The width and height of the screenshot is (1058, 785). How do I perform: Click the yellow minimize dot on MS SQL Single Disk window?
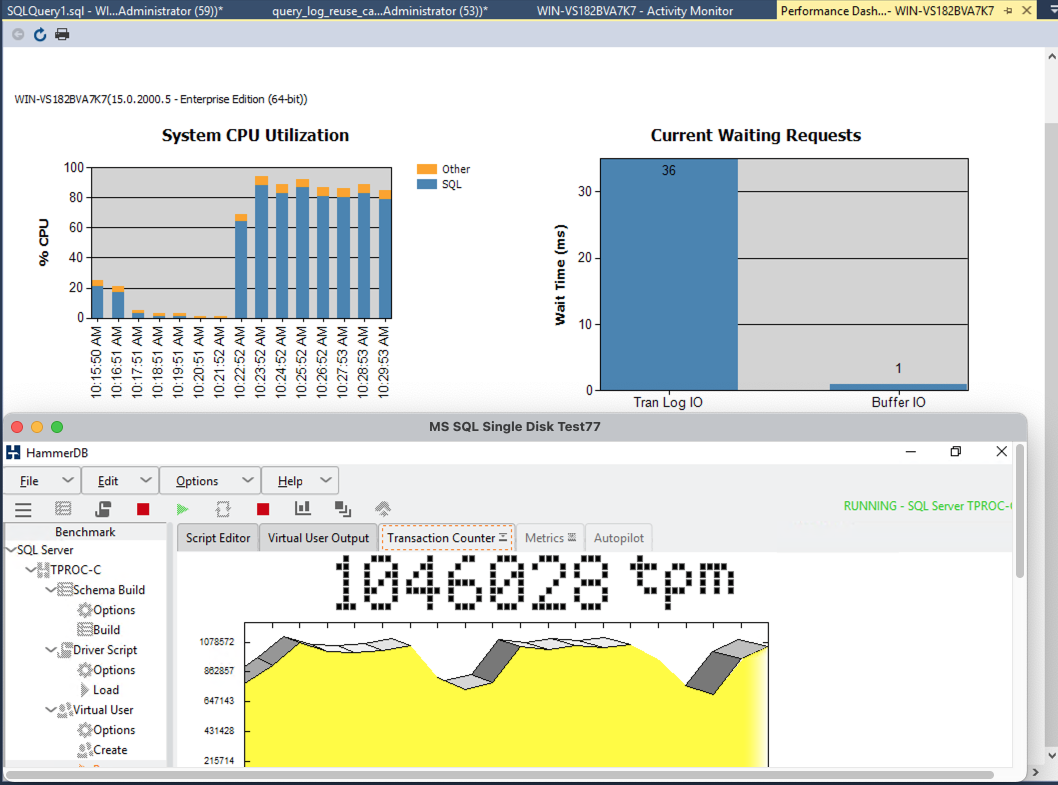pyautogui.click(x=37, y=427)
